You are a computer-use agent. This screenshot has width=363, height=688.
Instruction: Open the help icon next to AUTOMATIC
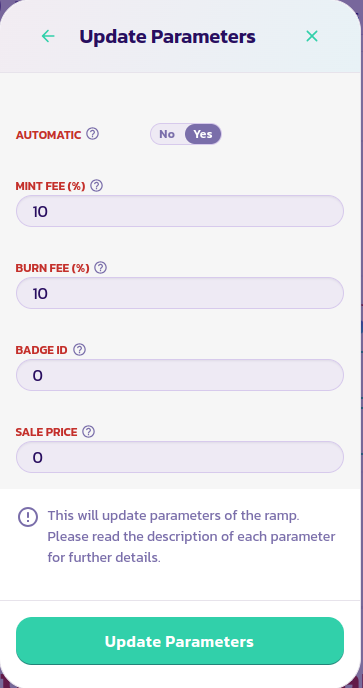(92, 134)
